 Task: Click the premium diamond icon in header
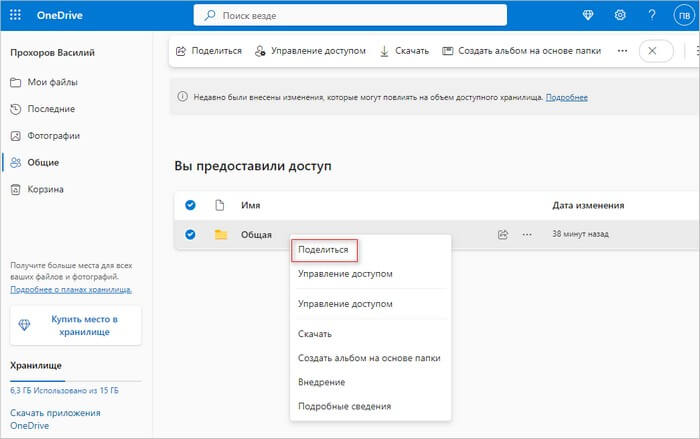(588, 15)
